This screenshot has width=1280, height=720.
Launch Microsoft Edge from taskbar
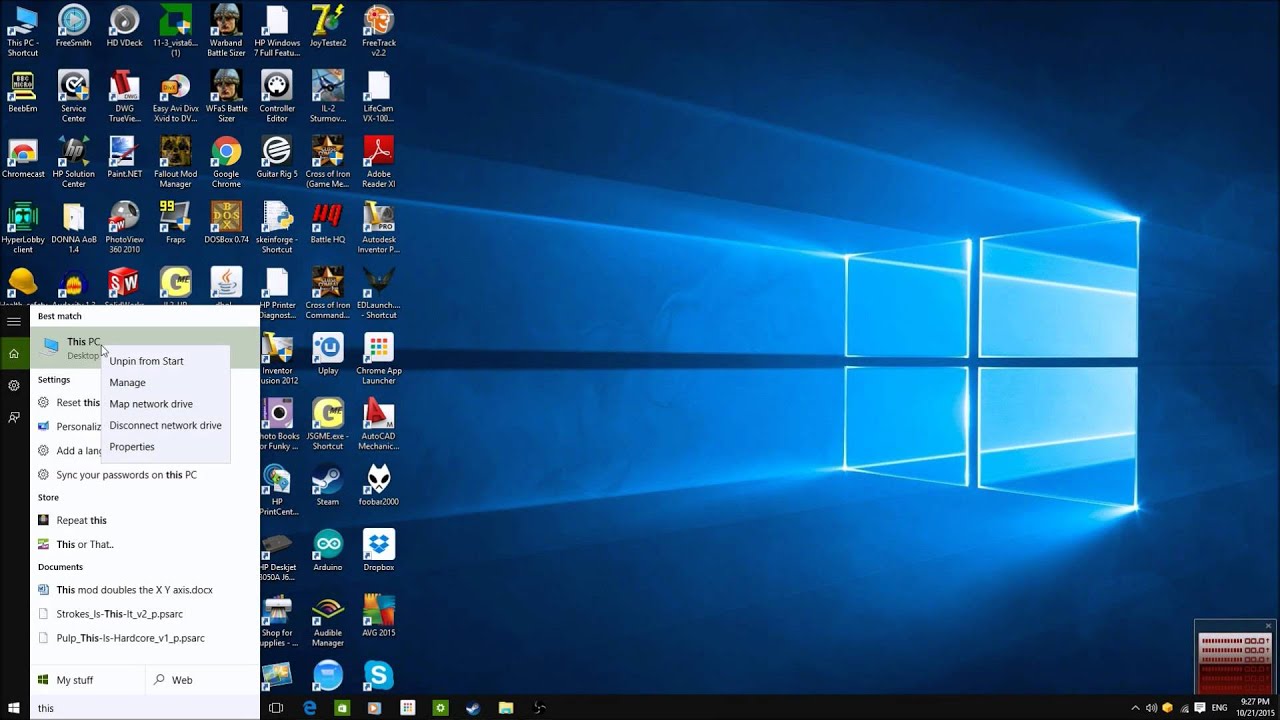[x=310, y=708]
